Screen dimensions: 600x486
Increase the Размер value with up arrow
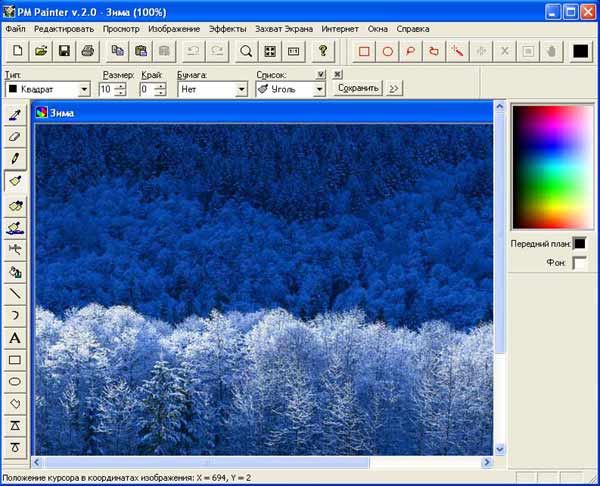coord(121,85)
